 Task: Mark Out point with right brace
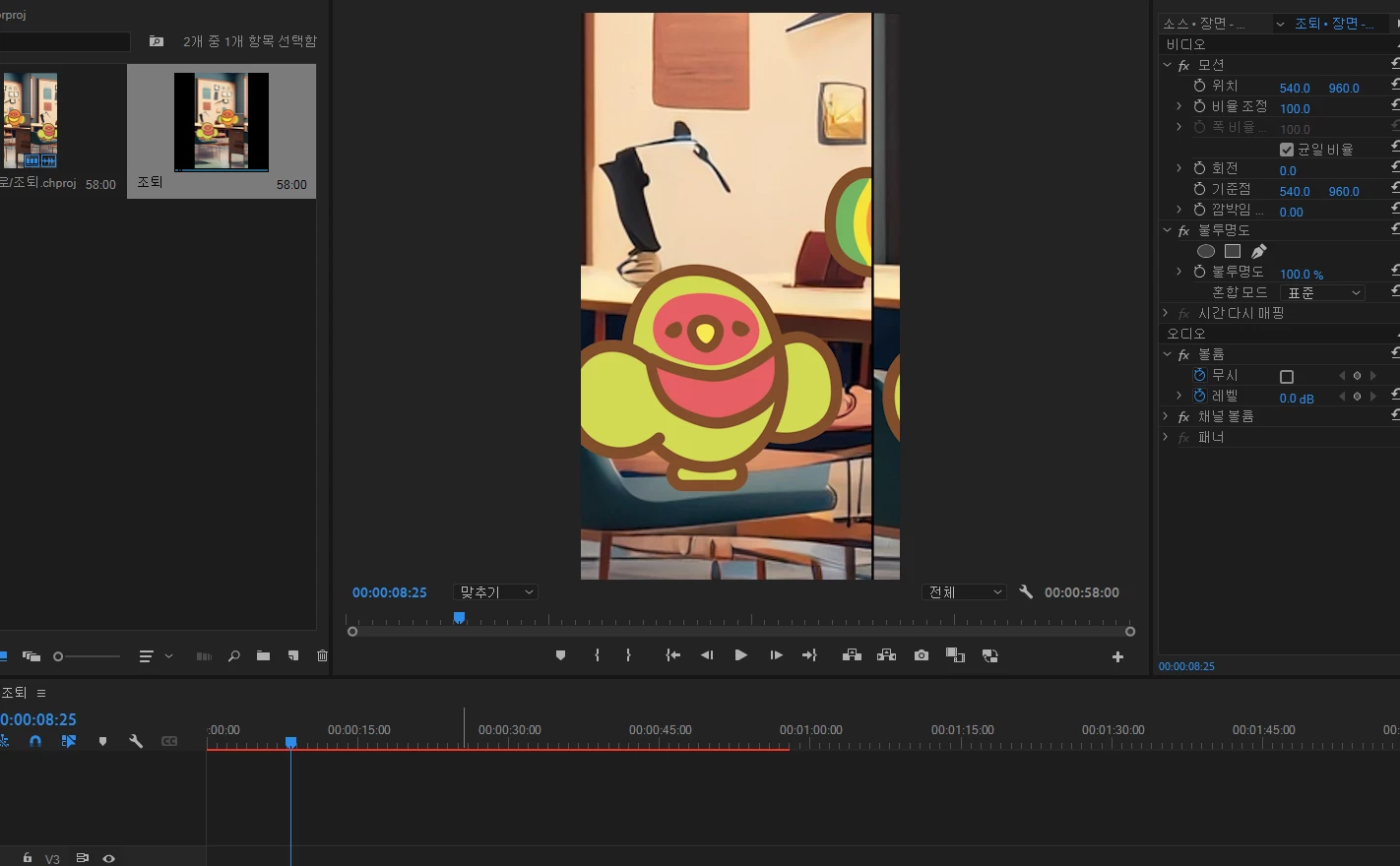click(x=628, y=655)
